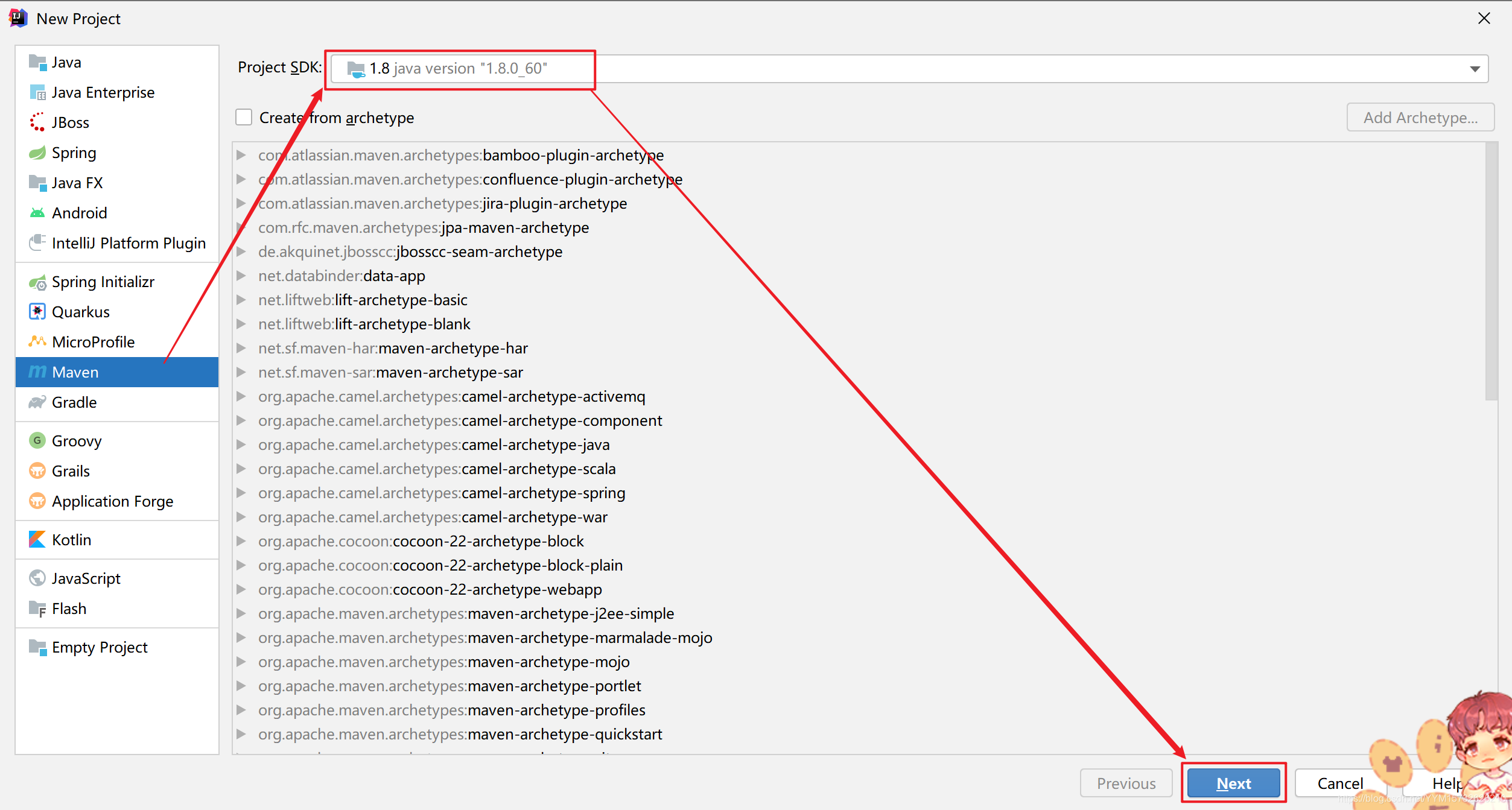Select the Spring project type
This screenshot has width=1512, height=810.
point(117,153)
